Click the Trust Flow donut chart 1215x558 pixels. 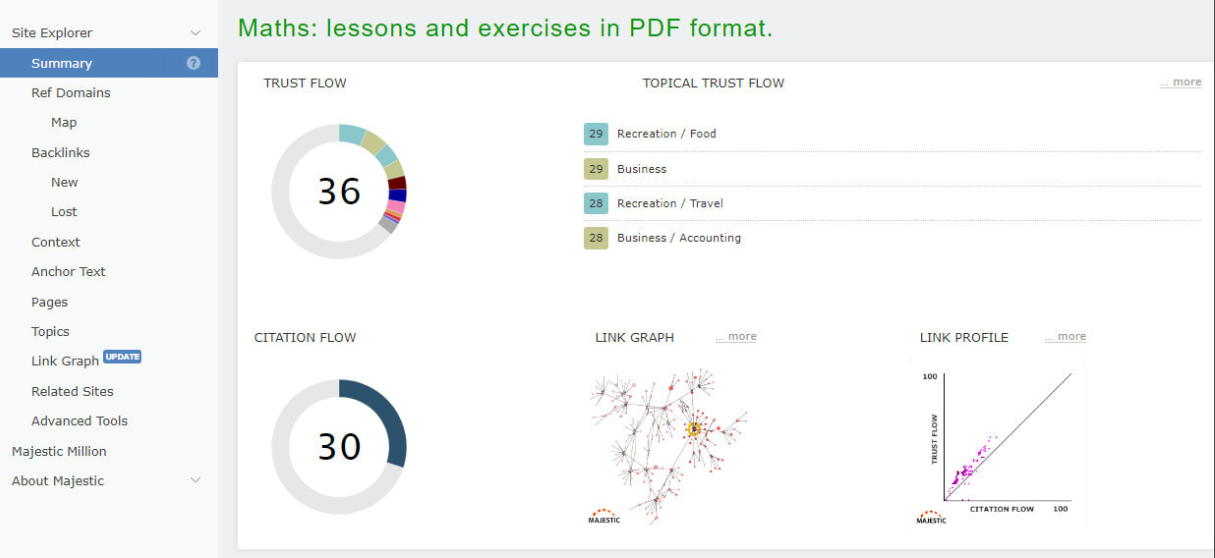coord(339,191)
